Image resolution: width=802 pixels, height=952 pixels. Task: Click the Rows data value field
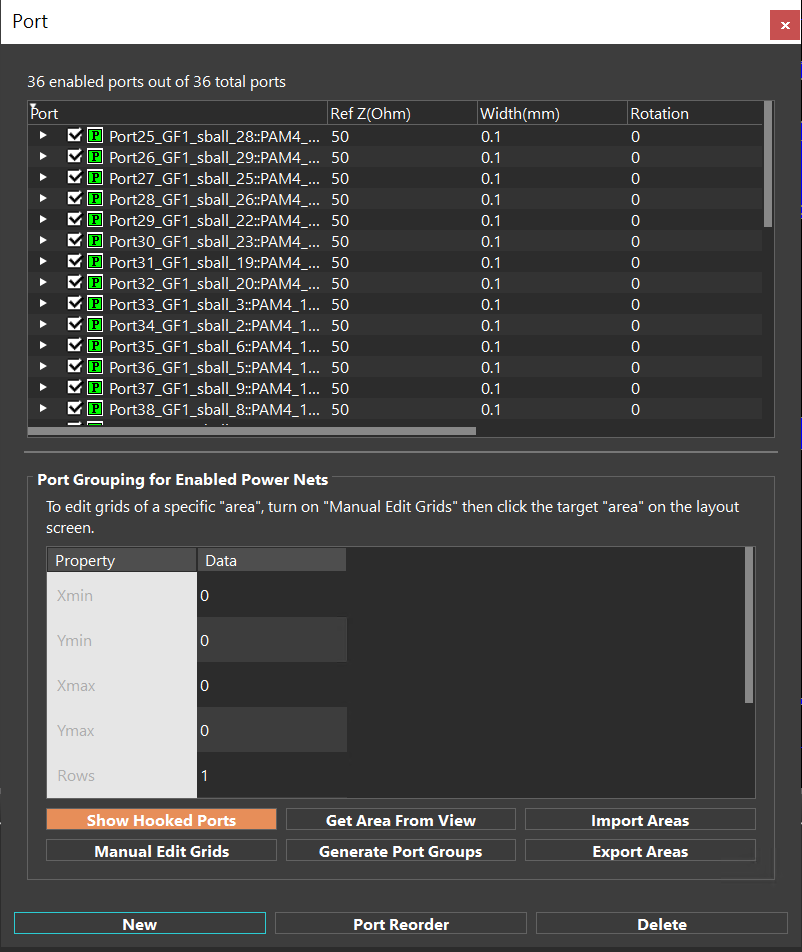point(272,775)
